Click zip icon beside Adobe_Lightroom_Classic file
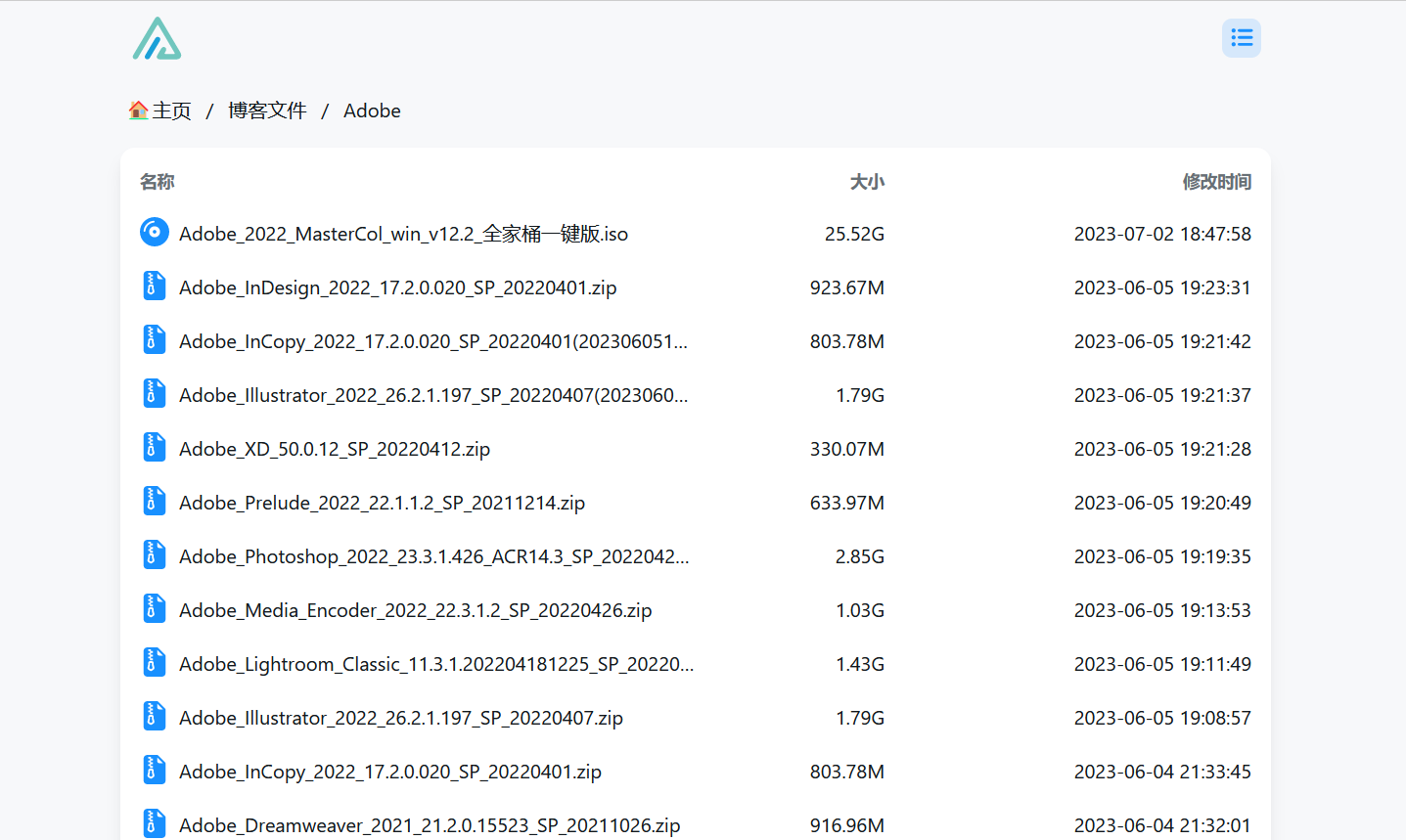Screen dimensions: 1406x840 coord(155,662)
